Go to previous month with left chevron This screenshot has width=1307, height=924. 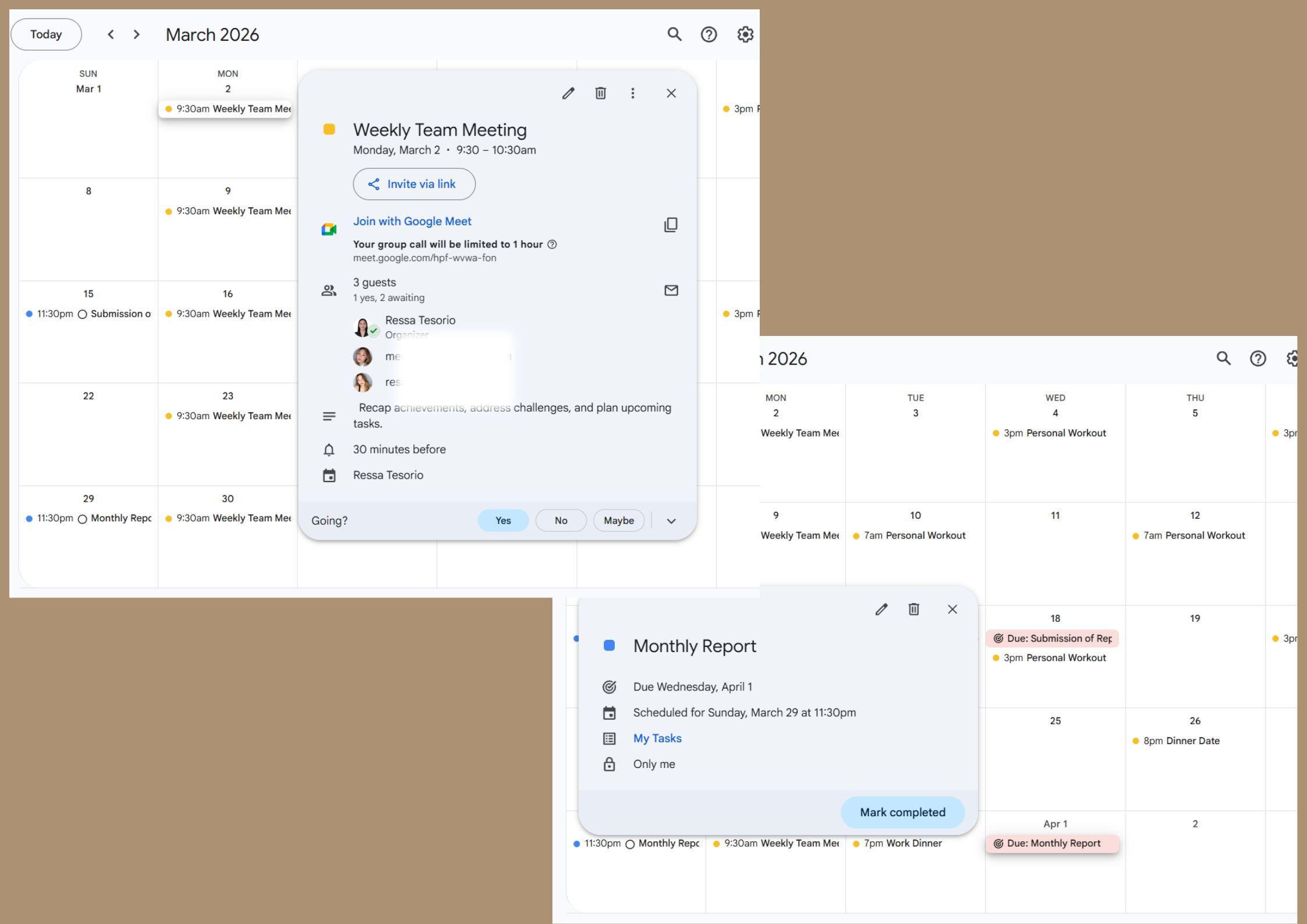point(111,34)
